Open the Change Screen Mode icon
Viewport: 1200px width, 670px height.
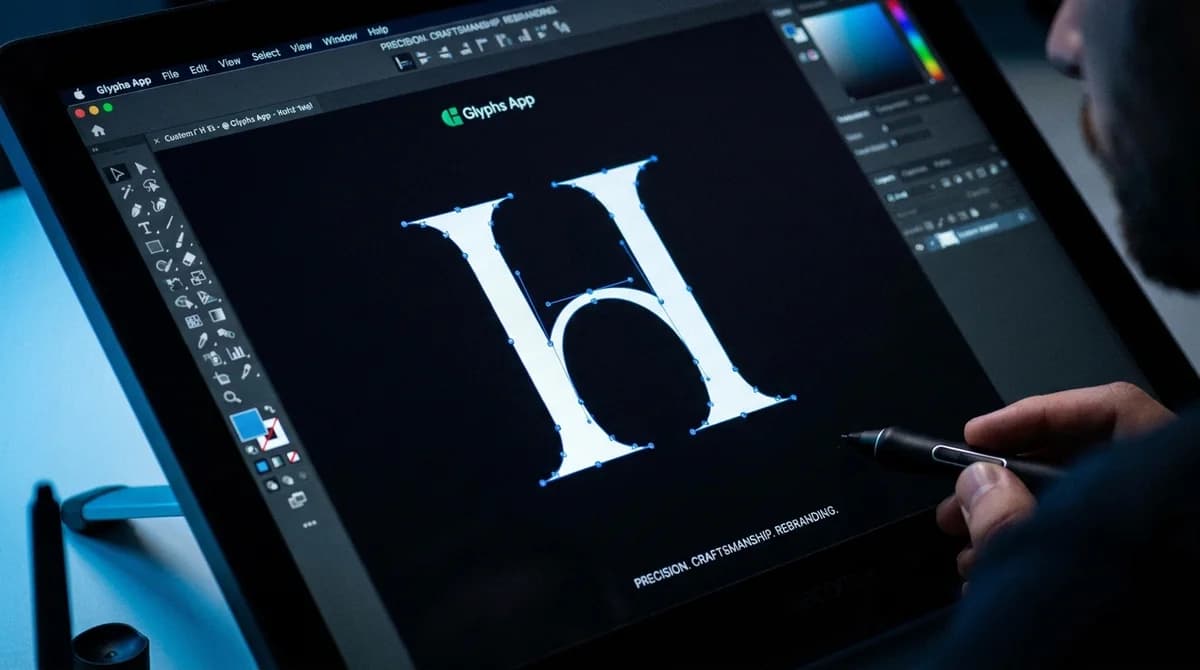(297, 498)
